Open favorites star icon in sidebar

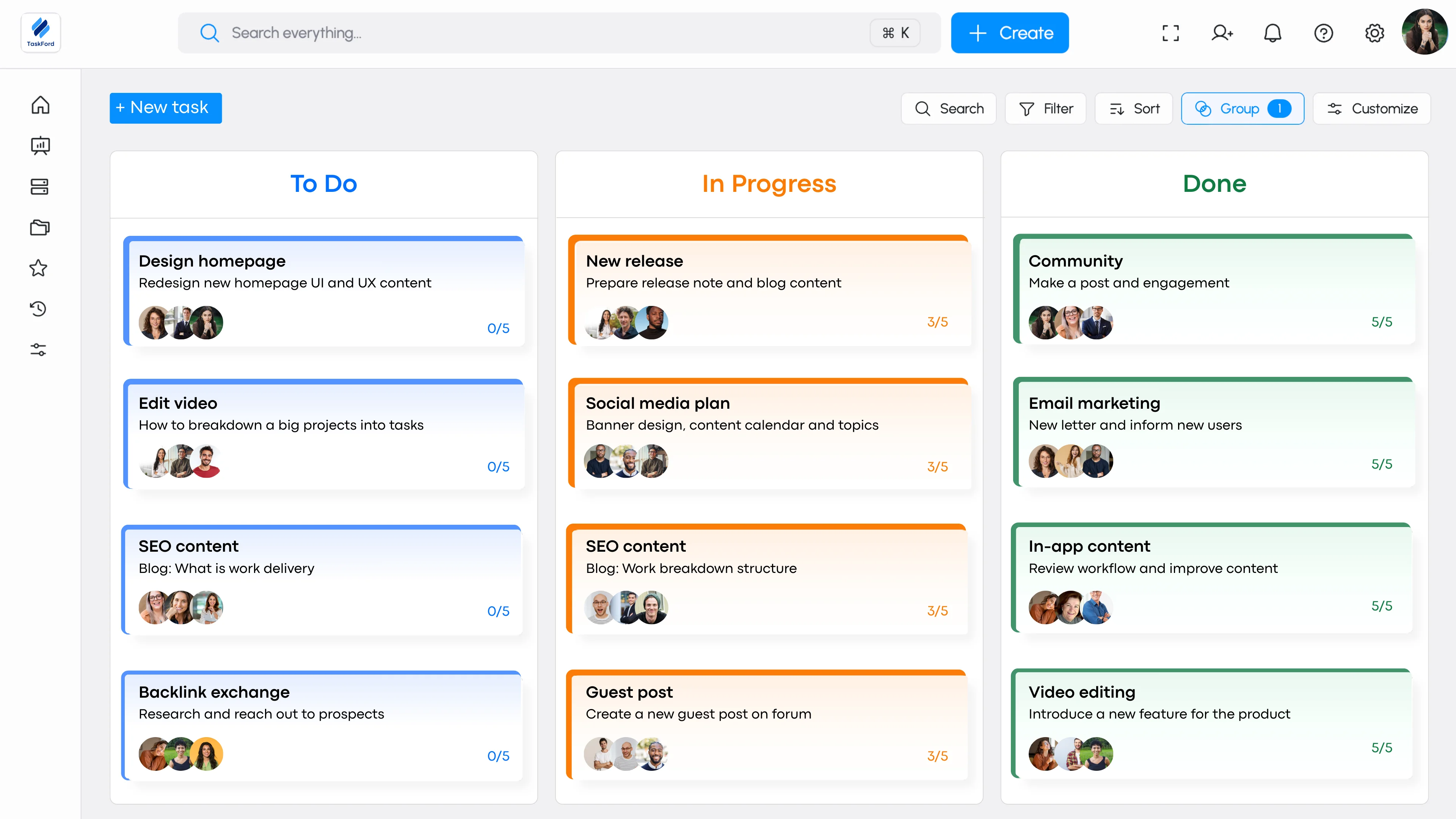(38, 268)
